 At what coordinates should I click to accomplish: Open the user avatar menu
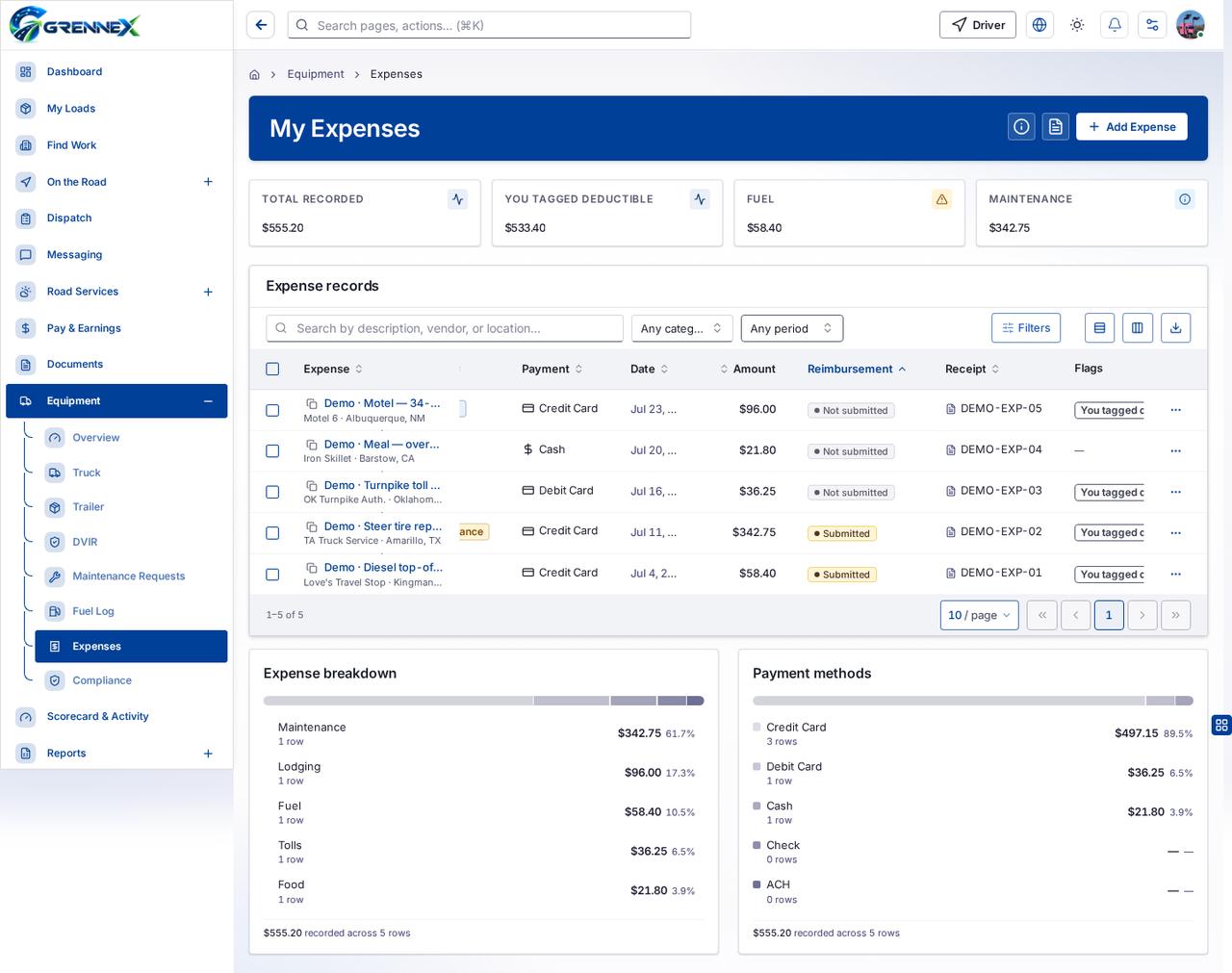tap(1191, 25)
